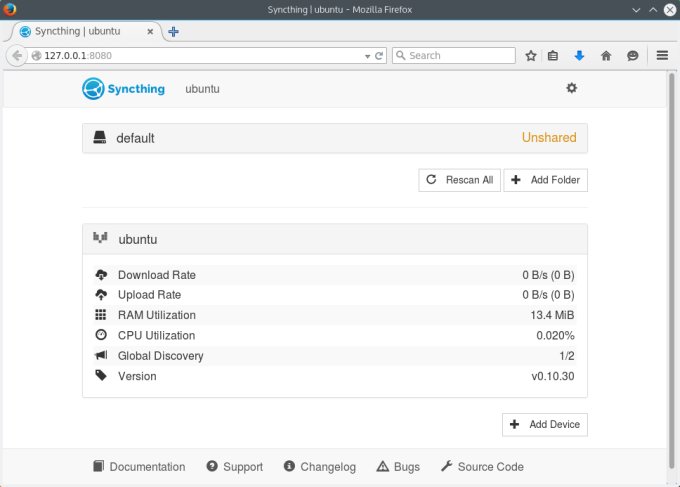The height and width of the screenshot is (487, 680).
Task: Click the 0.020% CPU value
Action: [x=555, y=335]
